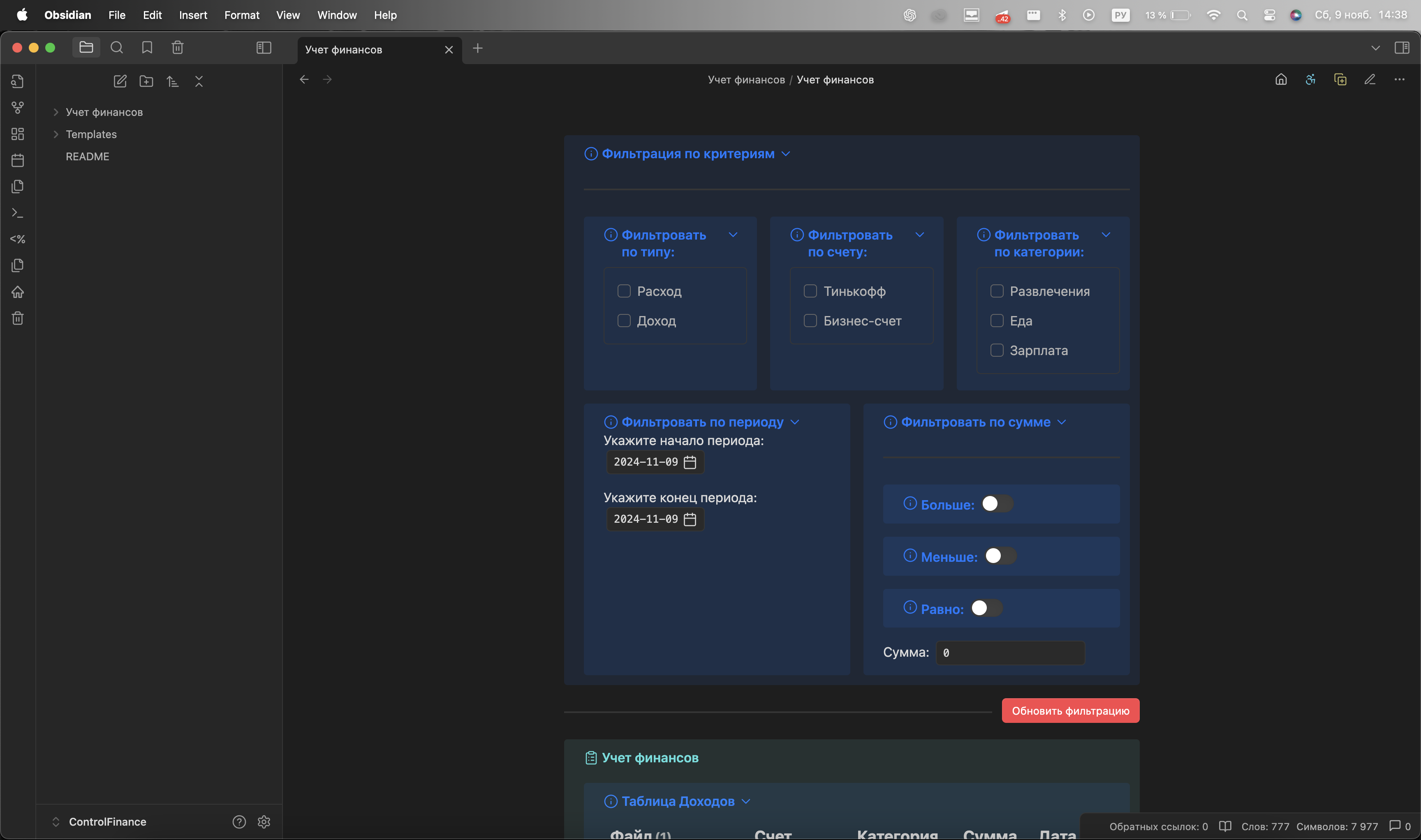Open command palette terminal icon
Screen dimensions: 1421x840
[x=18, y=213]
